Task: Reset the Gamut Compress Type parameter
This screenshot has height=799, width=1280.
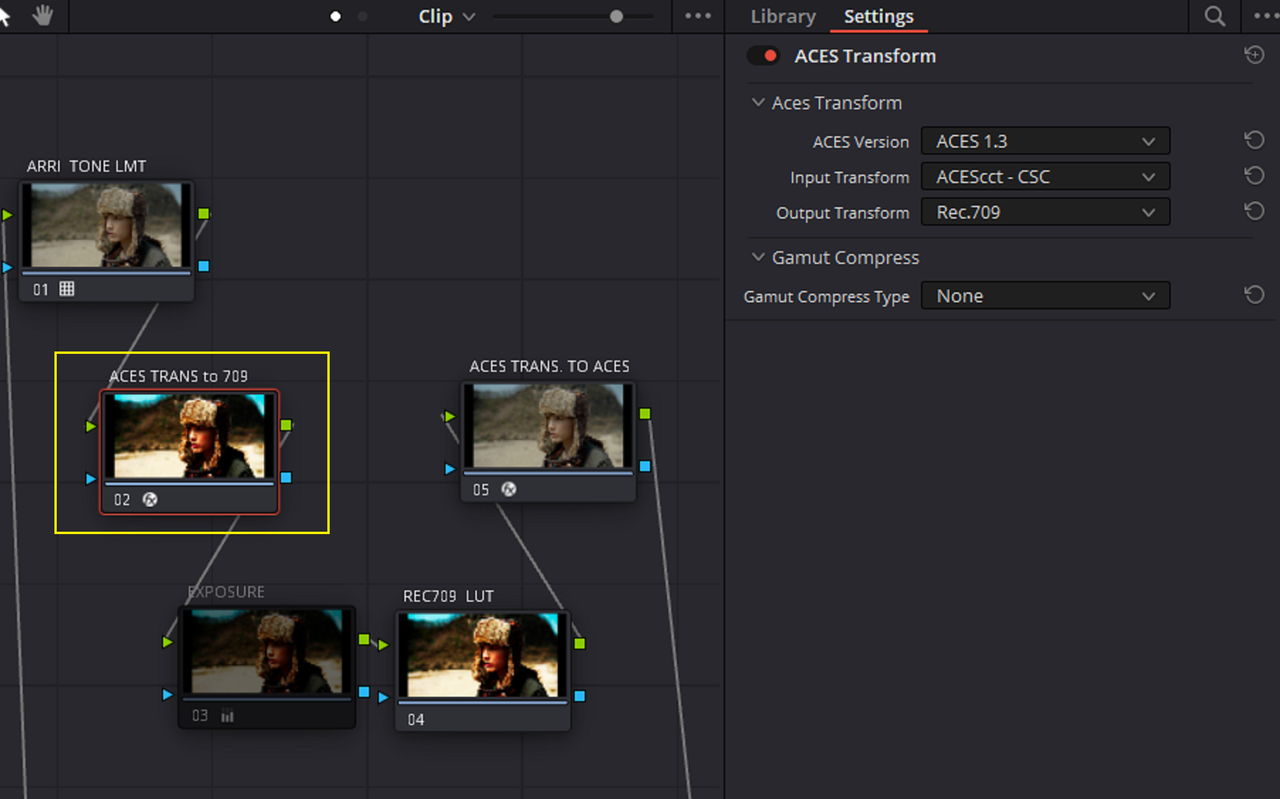Action: pyautogui.click(x=1254, y=295)
